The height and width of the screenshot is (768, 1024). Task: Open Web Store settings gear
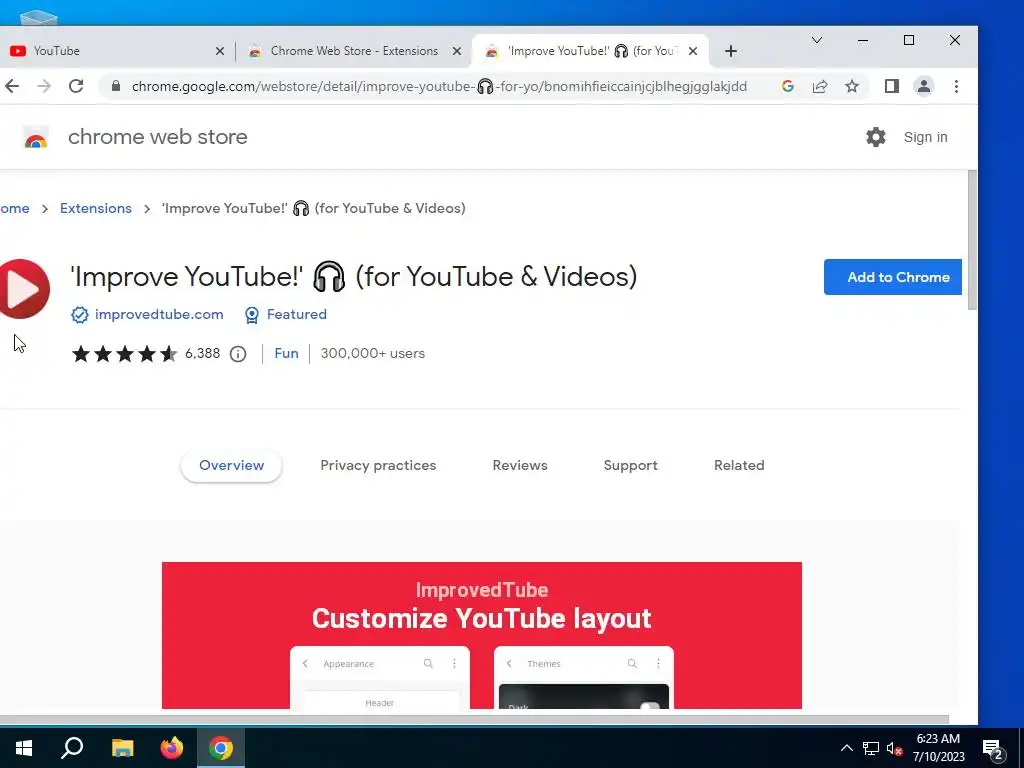pyautogui.click(x=876, y=137)
